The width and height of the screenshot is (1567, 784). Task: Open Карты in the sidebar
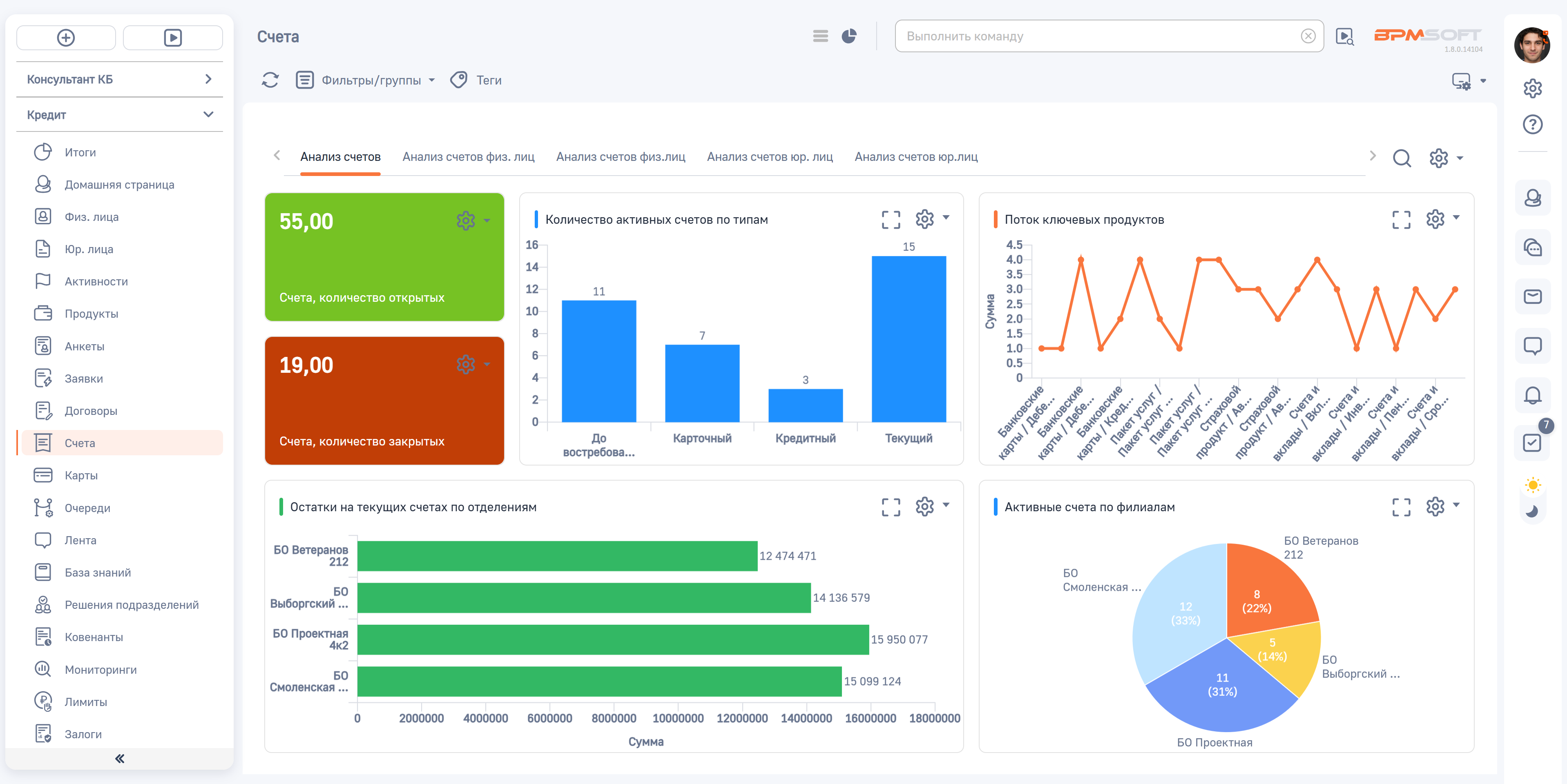click(x=82, y=475)
